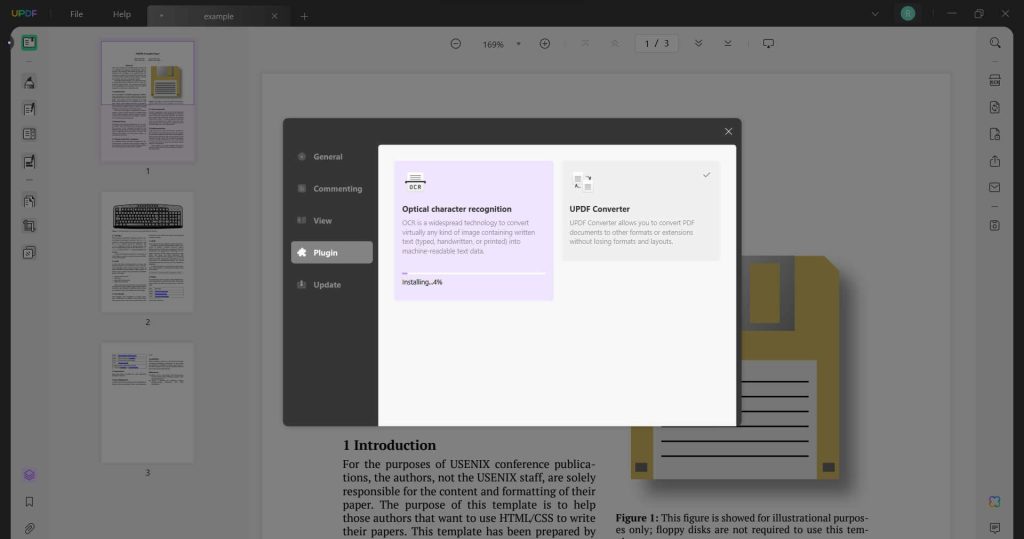Open the Protect PDF icon
Viewport: 1024px width, 539px height.
995,134
